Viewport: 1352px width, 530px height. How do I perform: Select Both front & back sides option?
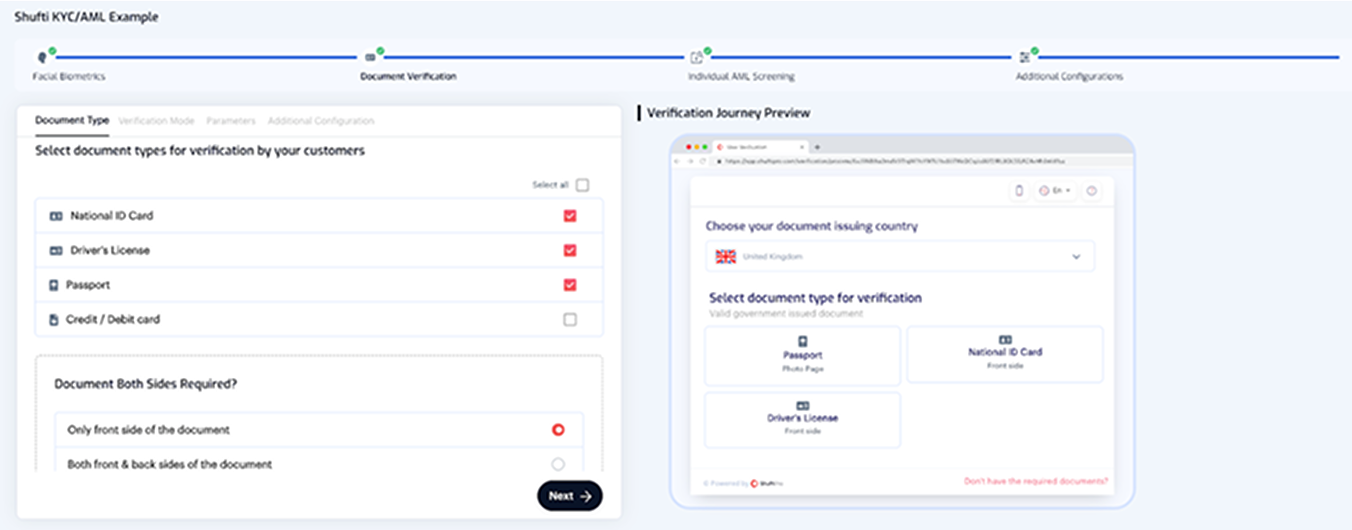(x=558, y=464)
